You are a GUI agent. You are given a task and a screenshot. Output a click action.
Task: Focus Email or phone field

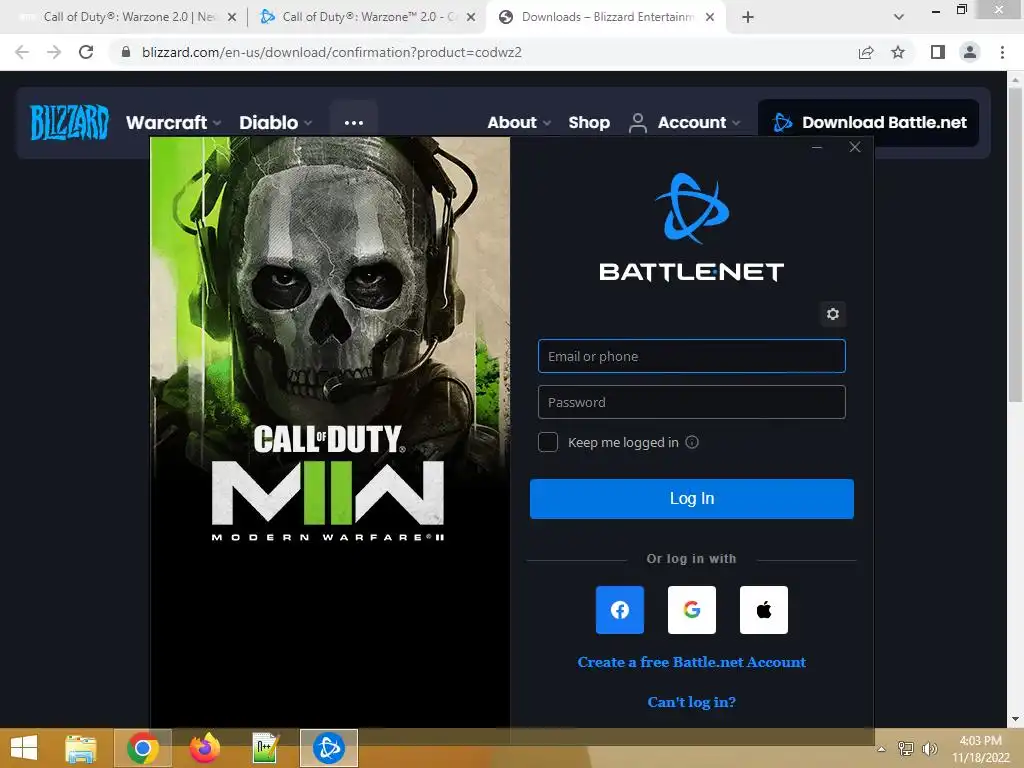click(692, 356)
